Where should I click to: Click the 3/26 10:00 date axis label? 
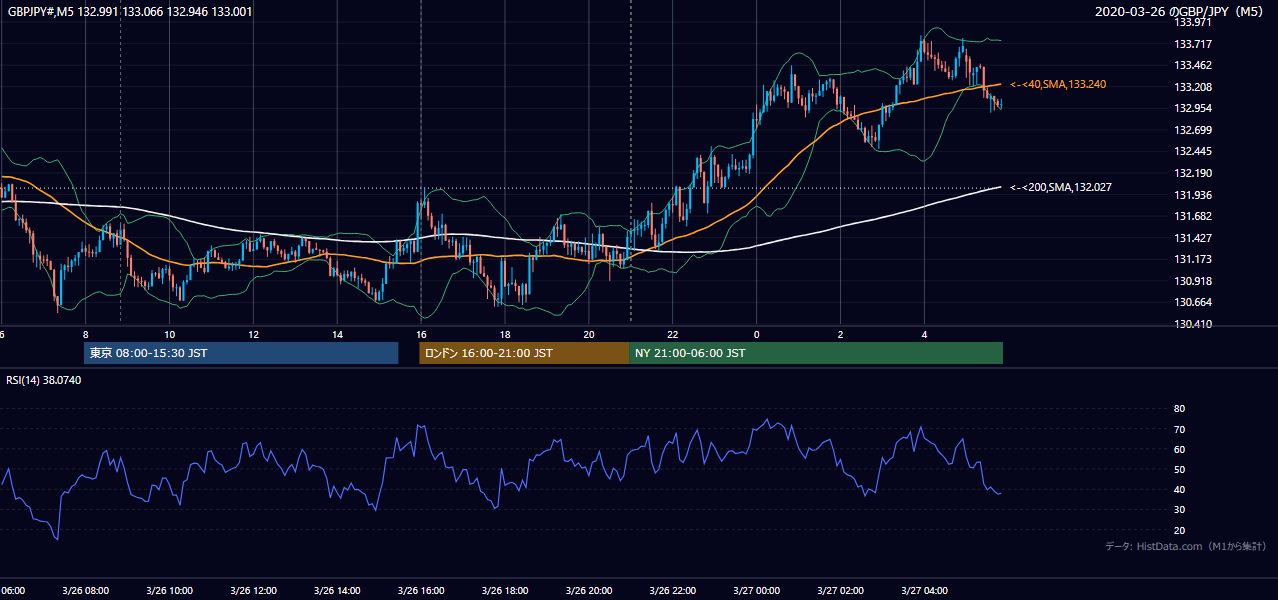[x=170, y=591]
